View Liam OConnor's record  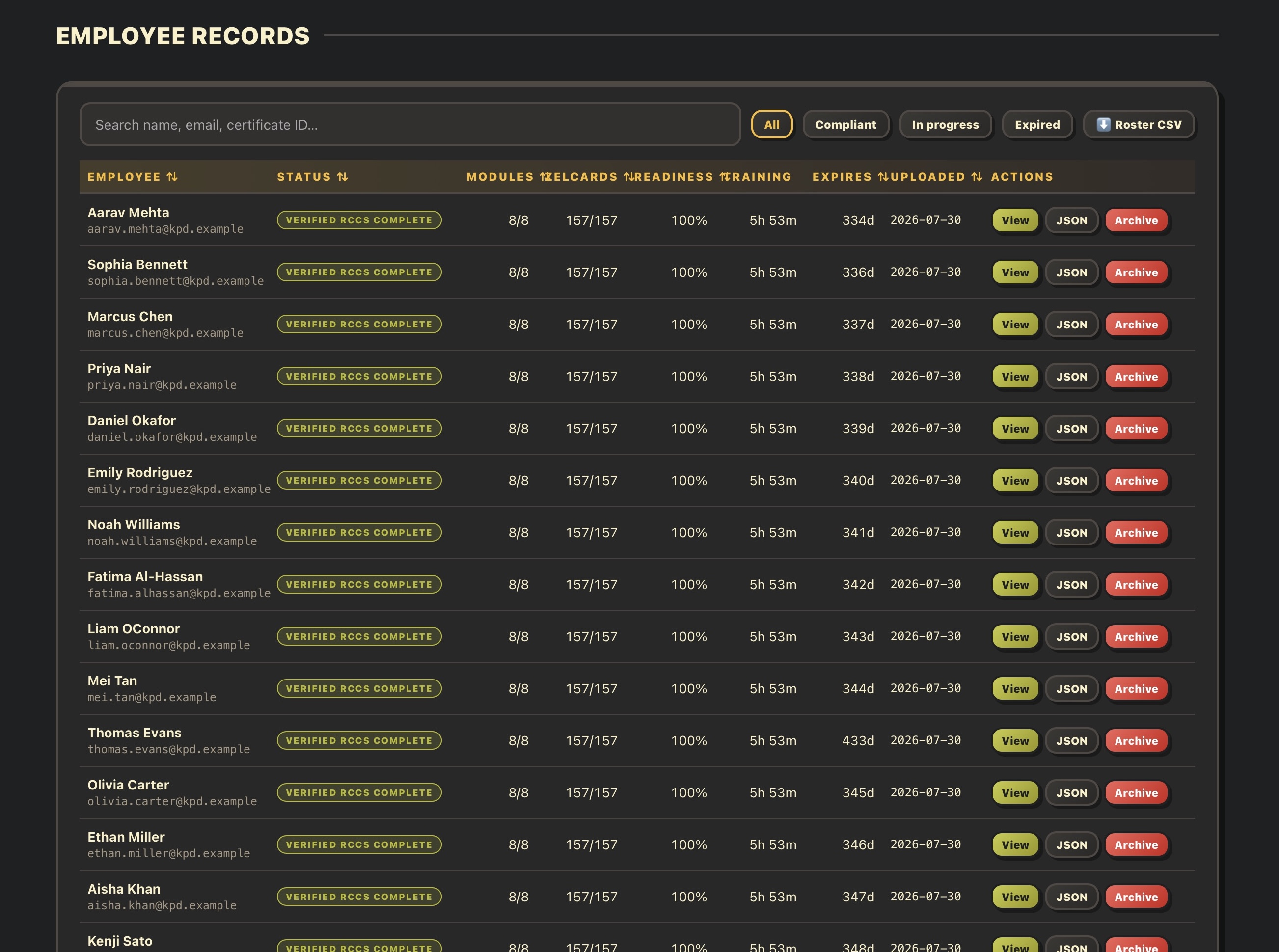[1015, 637]
